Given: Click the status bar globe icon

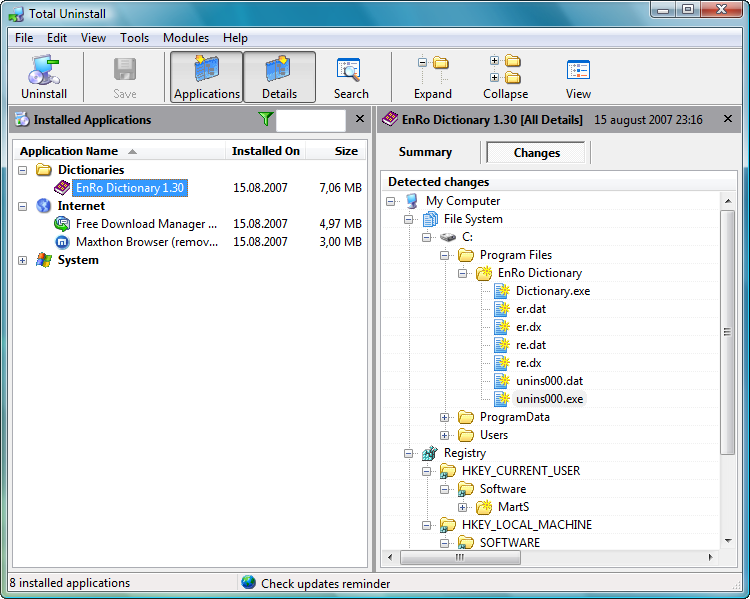Looking at the screenshot, I should coord(248,583).
